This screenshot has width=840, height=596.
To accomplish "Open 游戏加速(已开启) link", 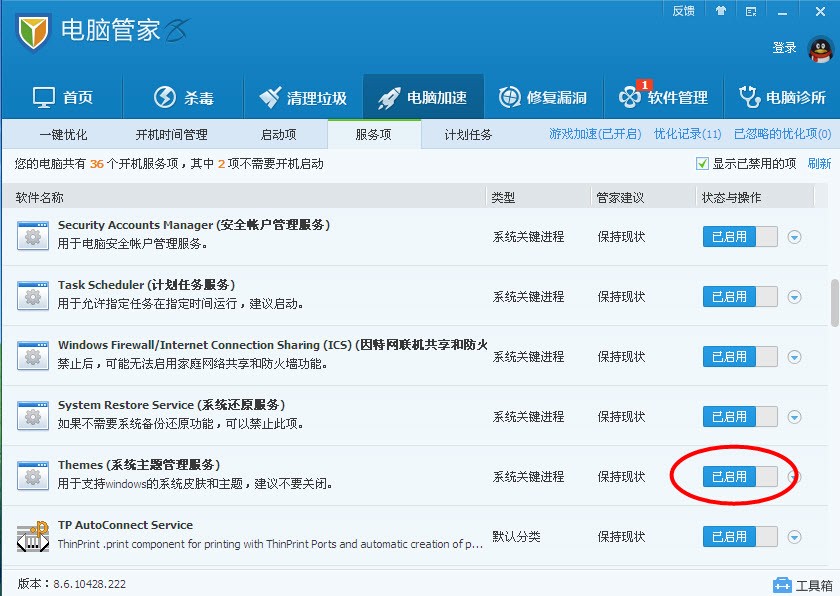I will [x=595, y=134].
